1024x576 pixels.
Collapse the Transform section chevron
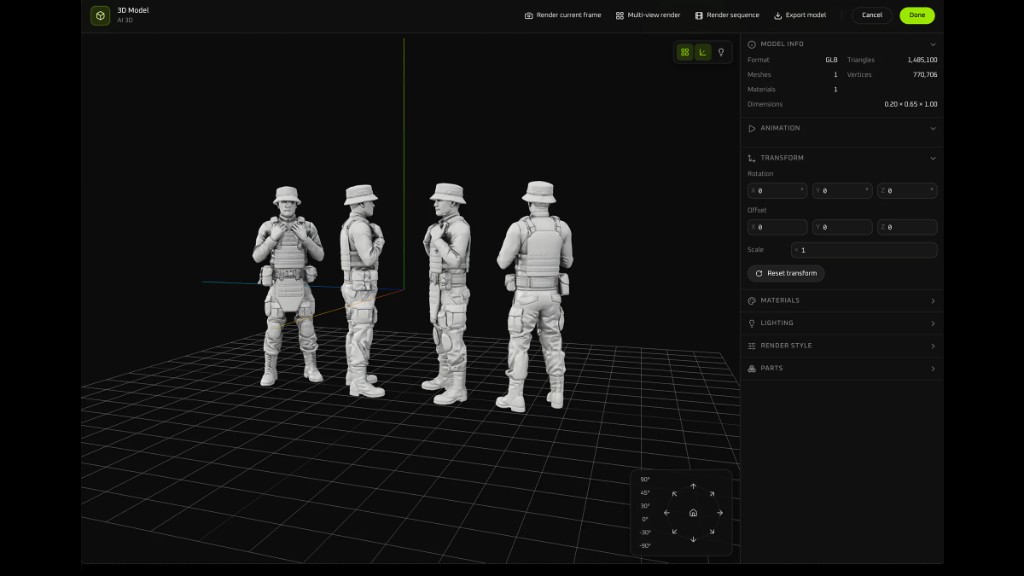click(x=933, y=158)
